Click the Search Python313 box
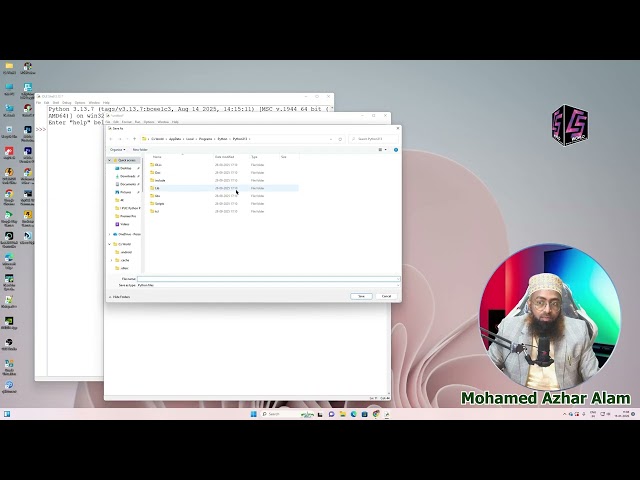This screenshot has height=480, width=640. click(x=370, y=139)
